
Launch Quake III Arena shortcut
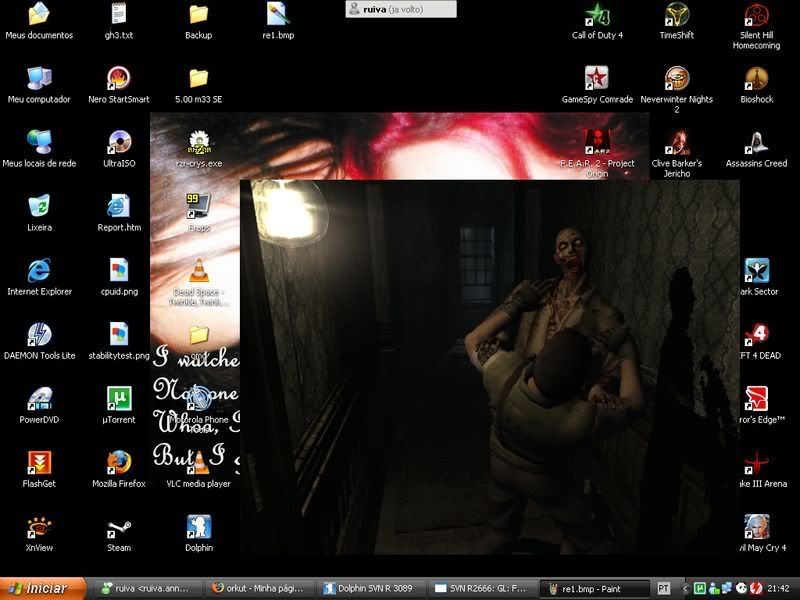757,462
